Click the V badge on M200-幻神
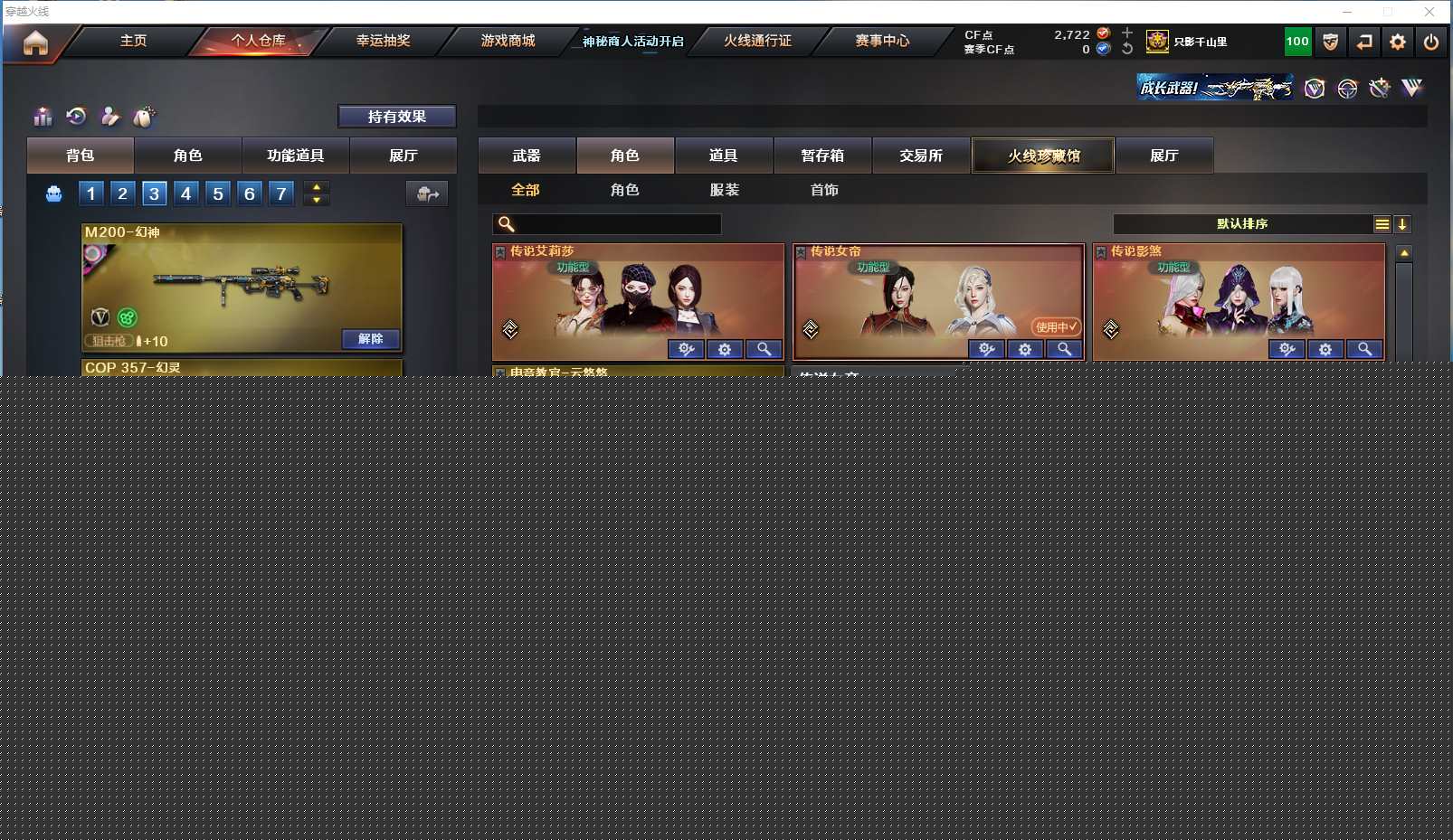The image size is (1453, 840). pyautogui.click(x=100, y=316)
